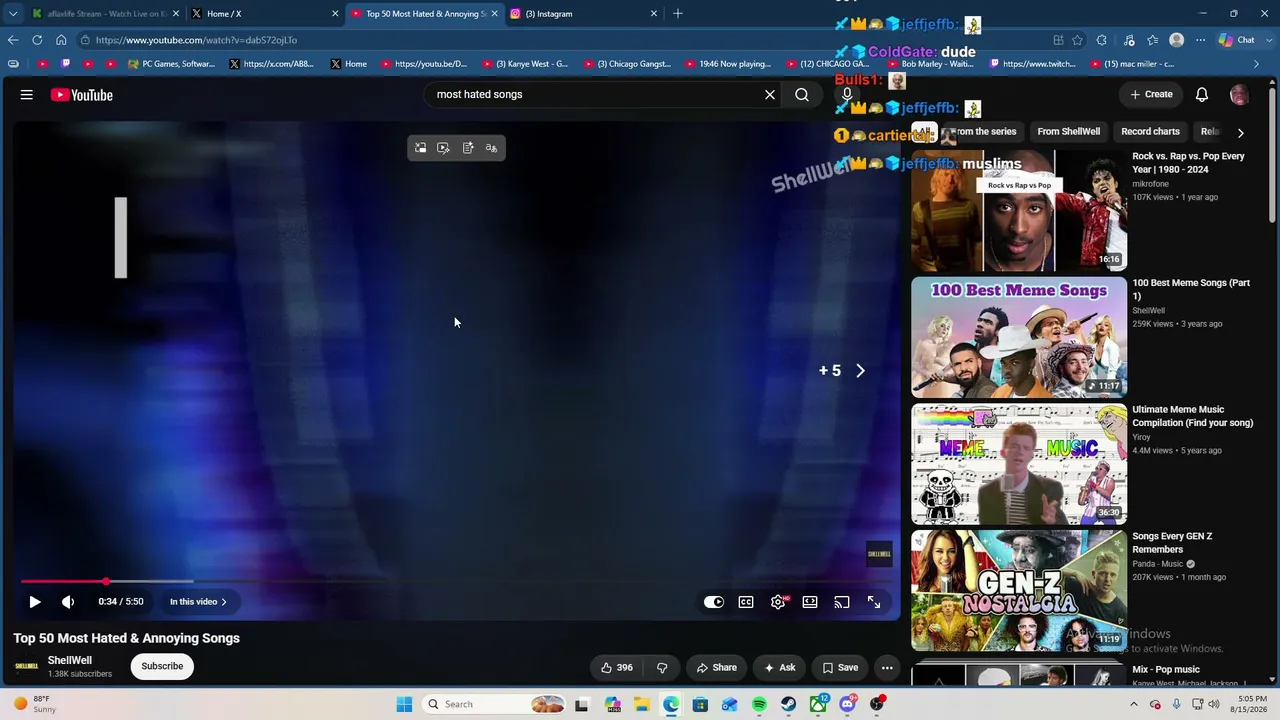The height and width of the screenshot is (720, 1280).
Task: Share the video
Action: point(717,668)
